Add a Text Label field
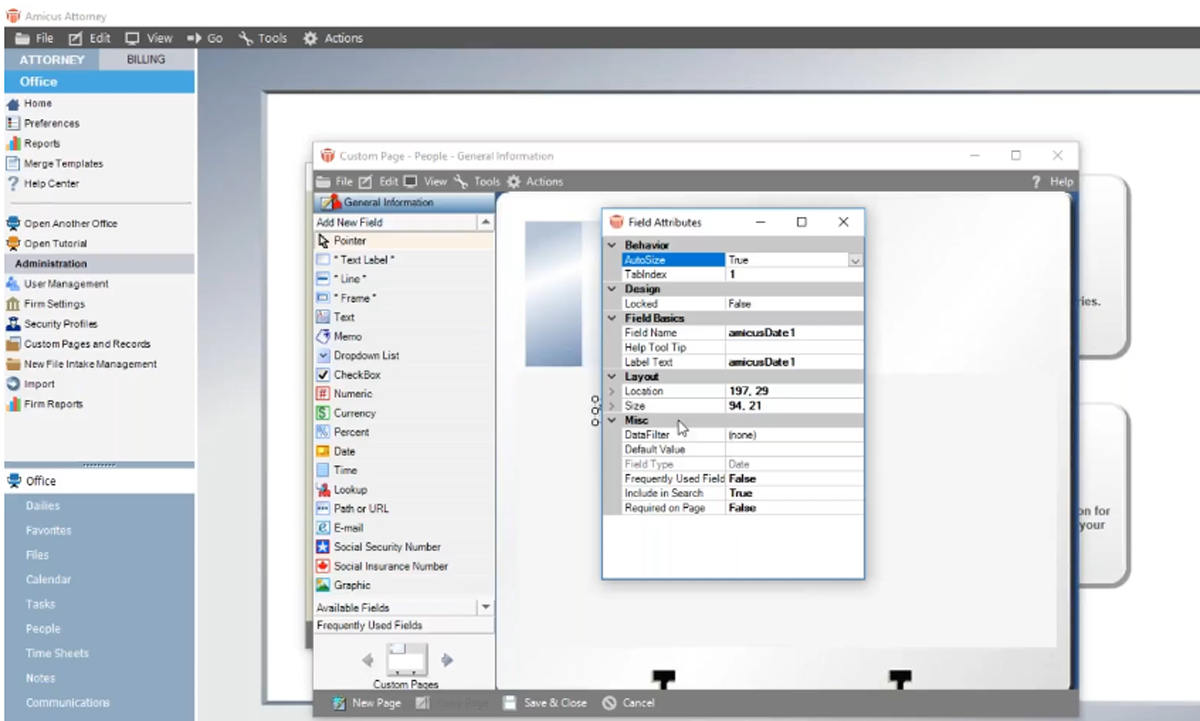This screenshot has height=721, width=1200. pos(404,260)
